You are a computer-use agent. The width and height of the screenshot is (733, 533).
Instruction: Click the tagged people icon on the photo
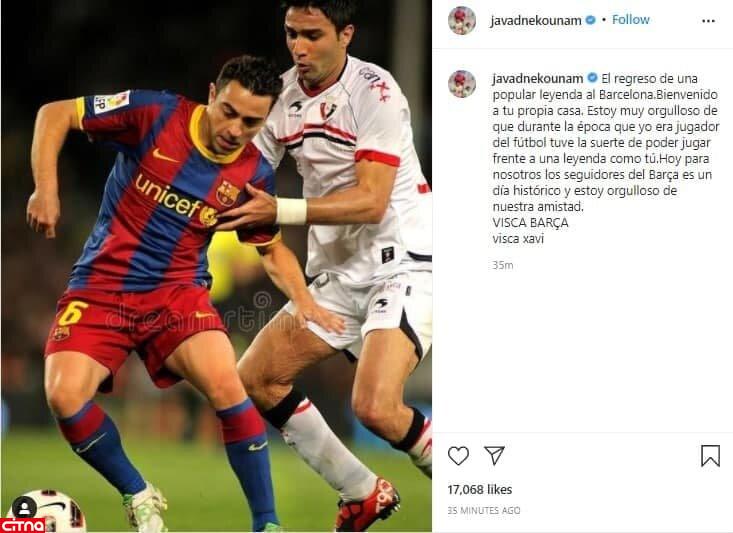(x=24, y=507)
